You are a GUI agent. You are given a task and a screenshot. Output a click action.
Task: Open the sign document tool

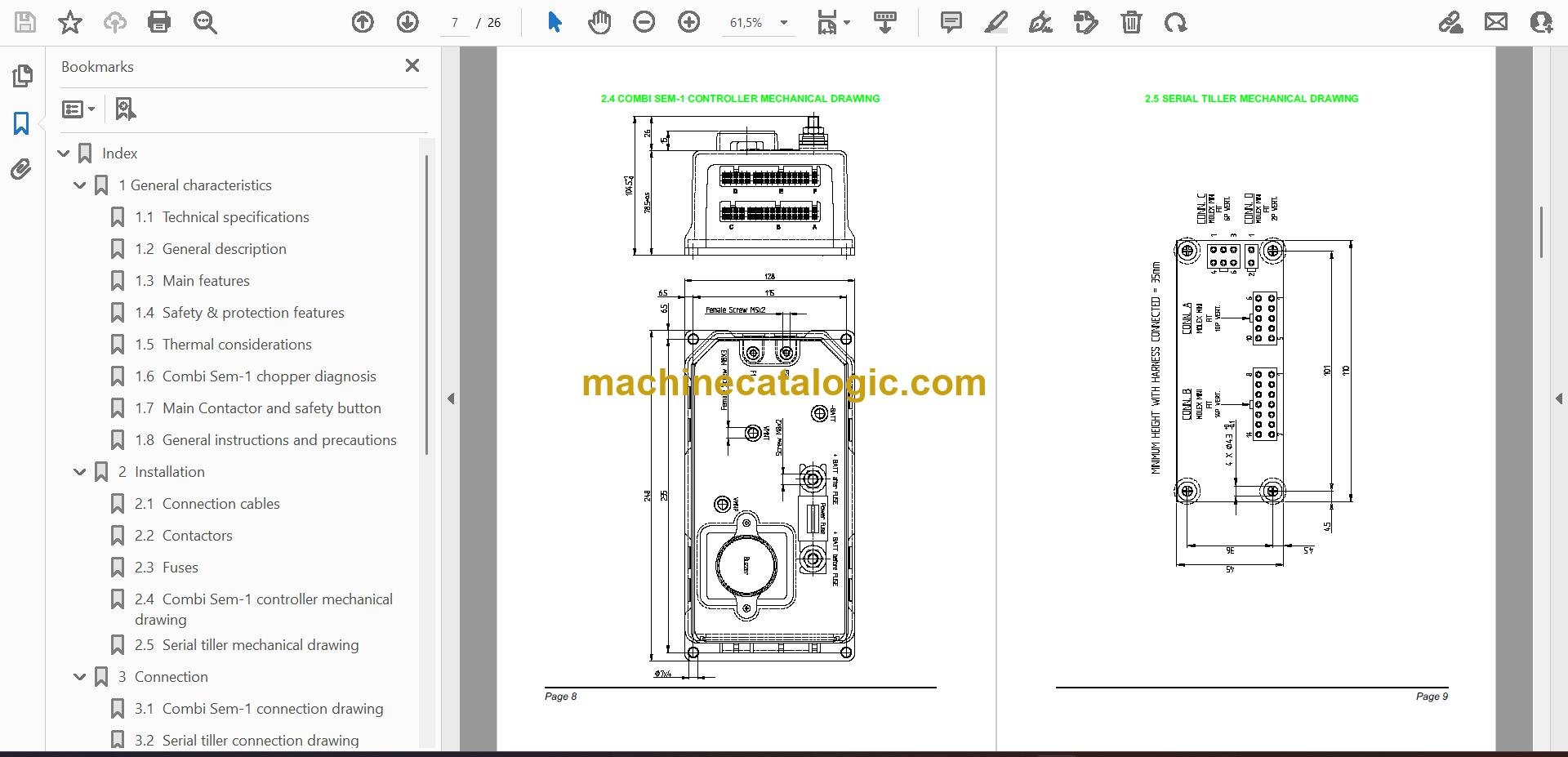[1040, 22]
